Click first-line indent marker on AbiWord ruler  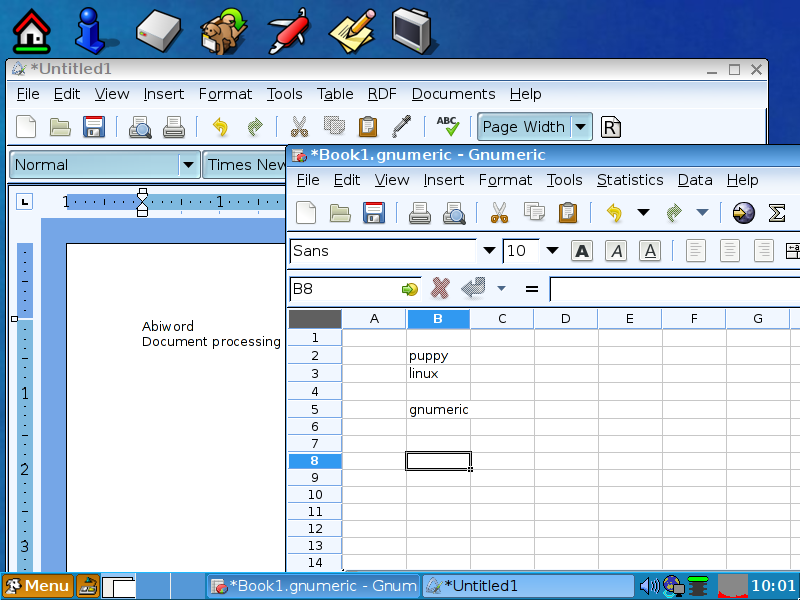142,193
